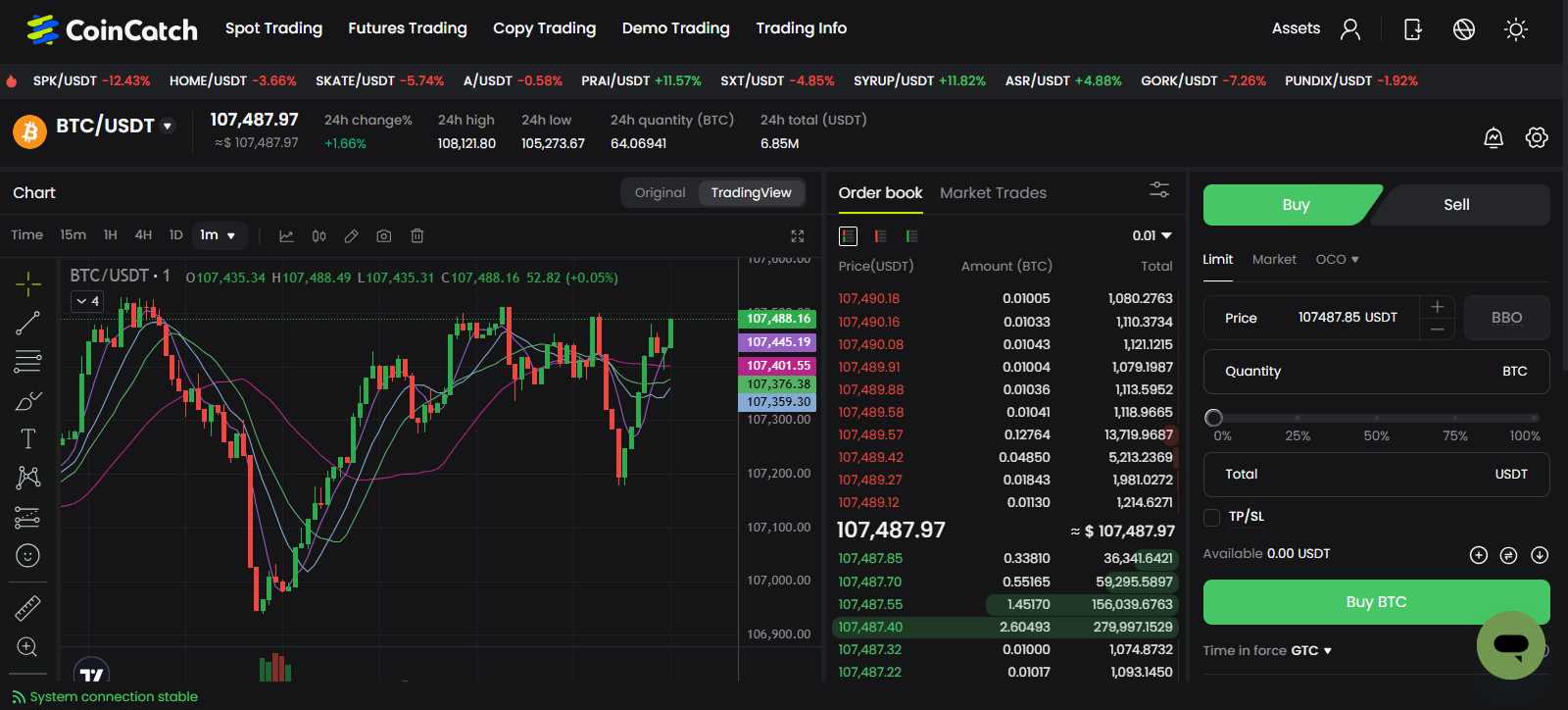Open chart indicators icon
The image size is (1568, 710).
(x=286, y=236)
